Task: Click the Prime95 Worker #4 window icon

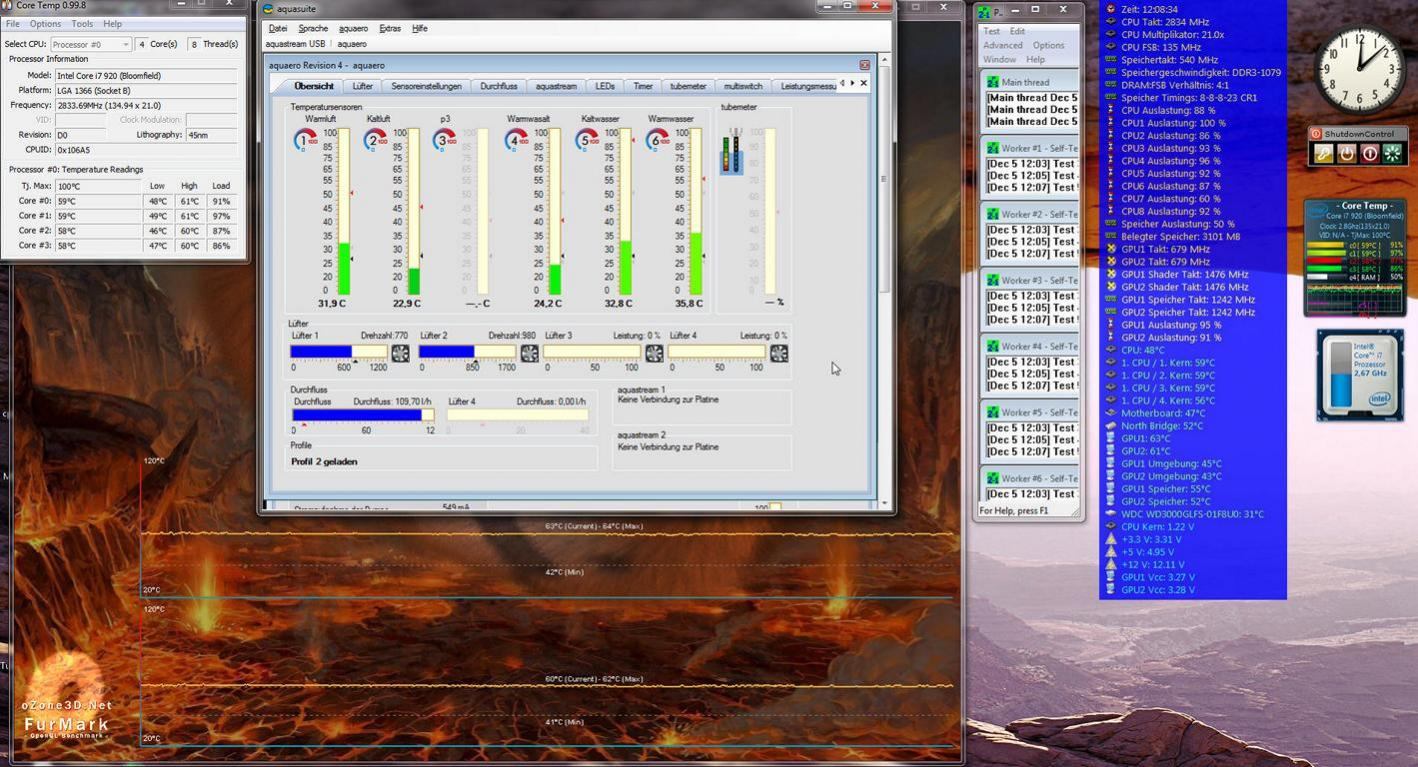Action: [x=993, y=346]
